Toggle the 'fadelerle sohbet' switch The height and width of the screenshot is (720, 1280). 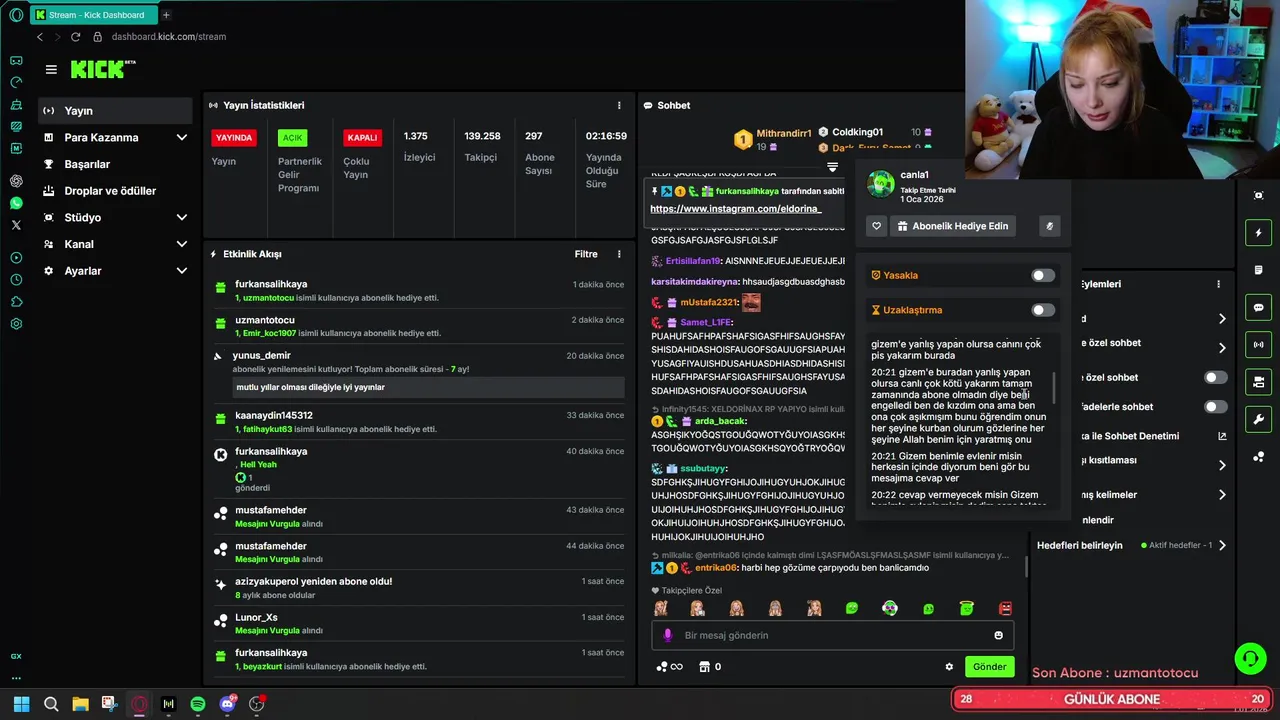coord(1216,407)
